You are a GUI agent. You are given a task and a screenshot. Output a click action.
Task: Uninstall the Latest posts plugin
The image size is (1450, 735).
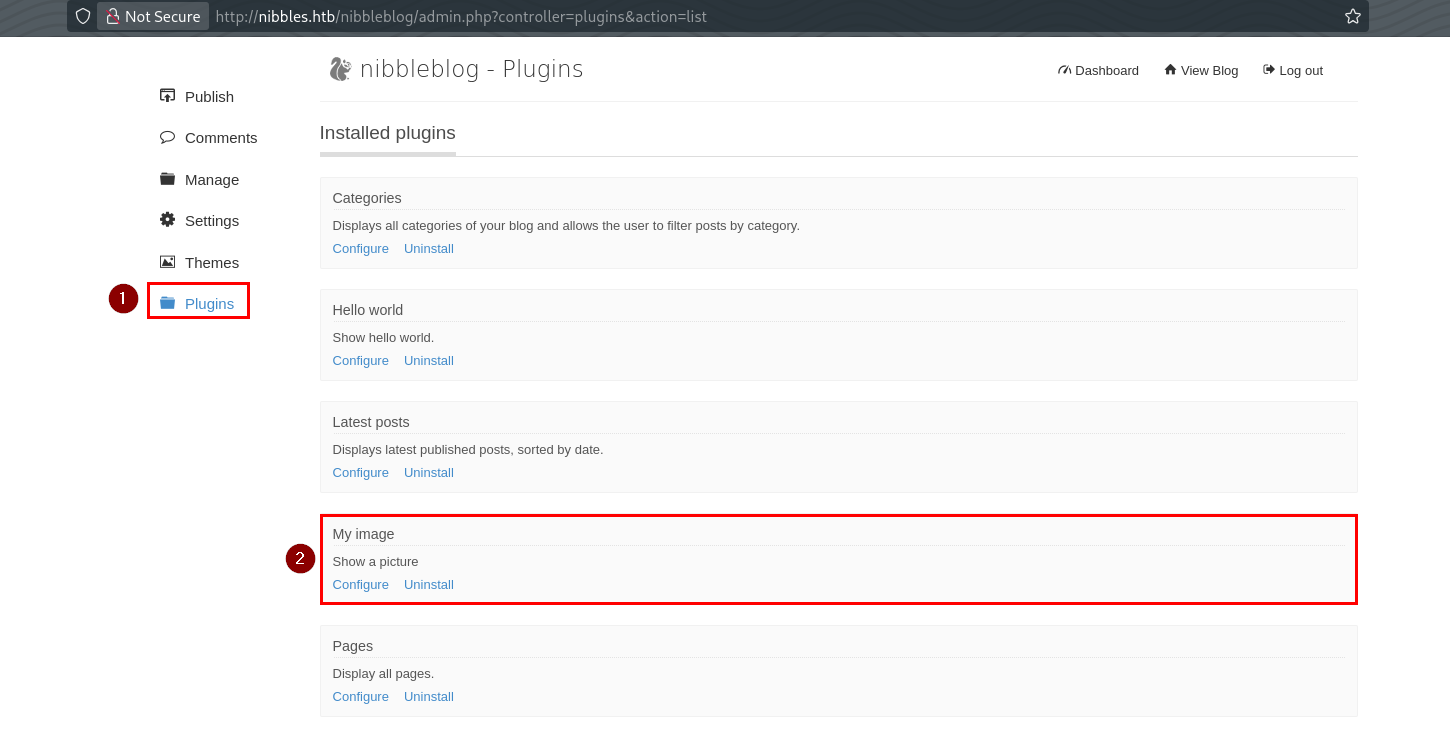[x=428, y=472]
